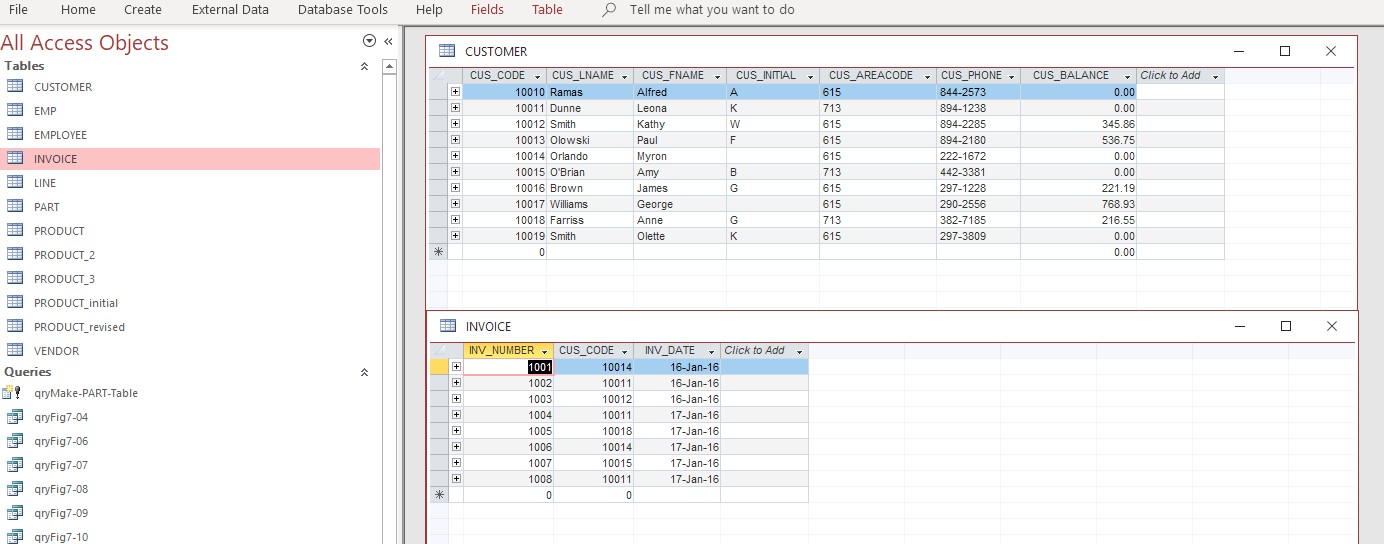Collapse navigation pane with shutter bar button
Viewport: 1384px width, 544px height.
388,41
